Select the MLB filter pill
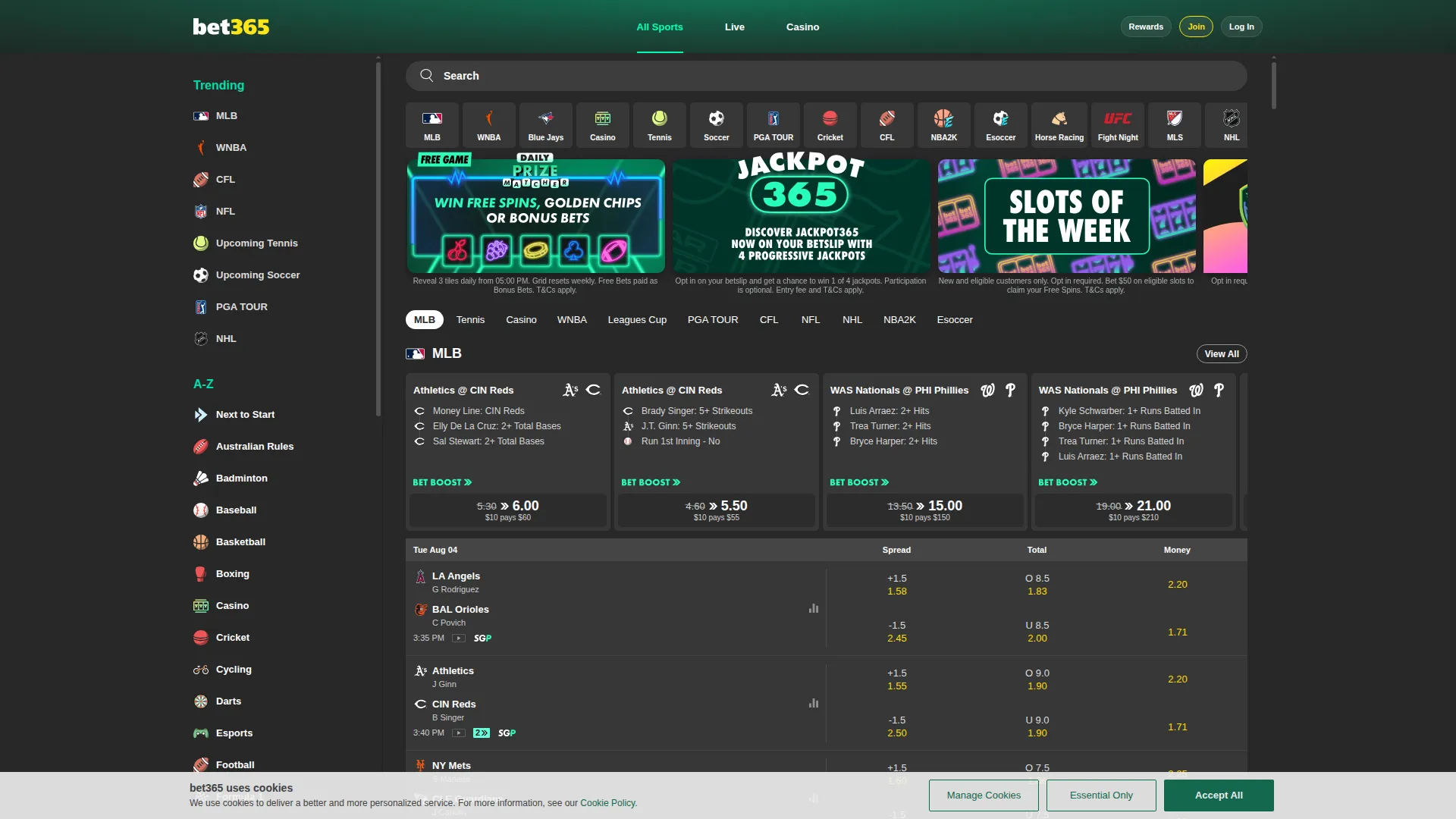The image size is (1456, 819). tap(425, 320)
